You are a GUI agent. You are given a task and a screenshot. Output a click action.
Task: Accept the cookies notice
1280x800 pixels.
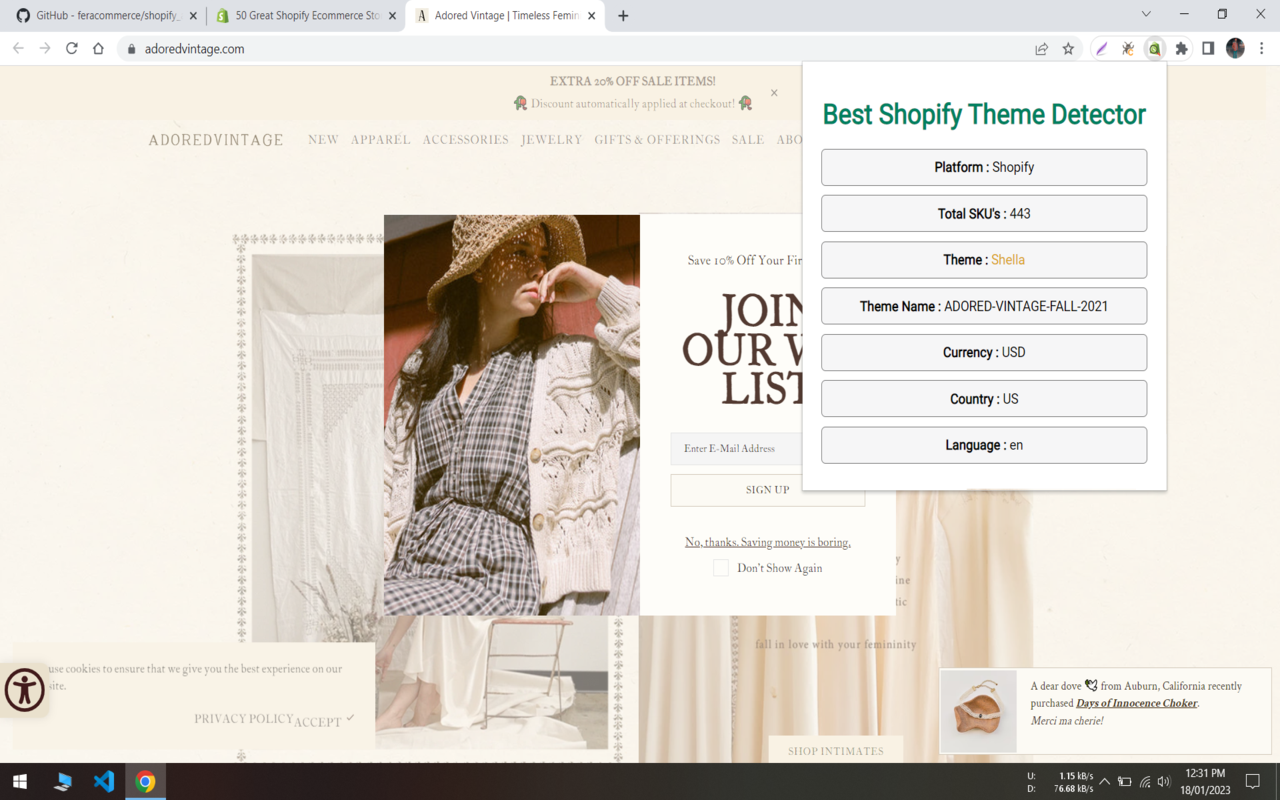(x=324, y=721)
